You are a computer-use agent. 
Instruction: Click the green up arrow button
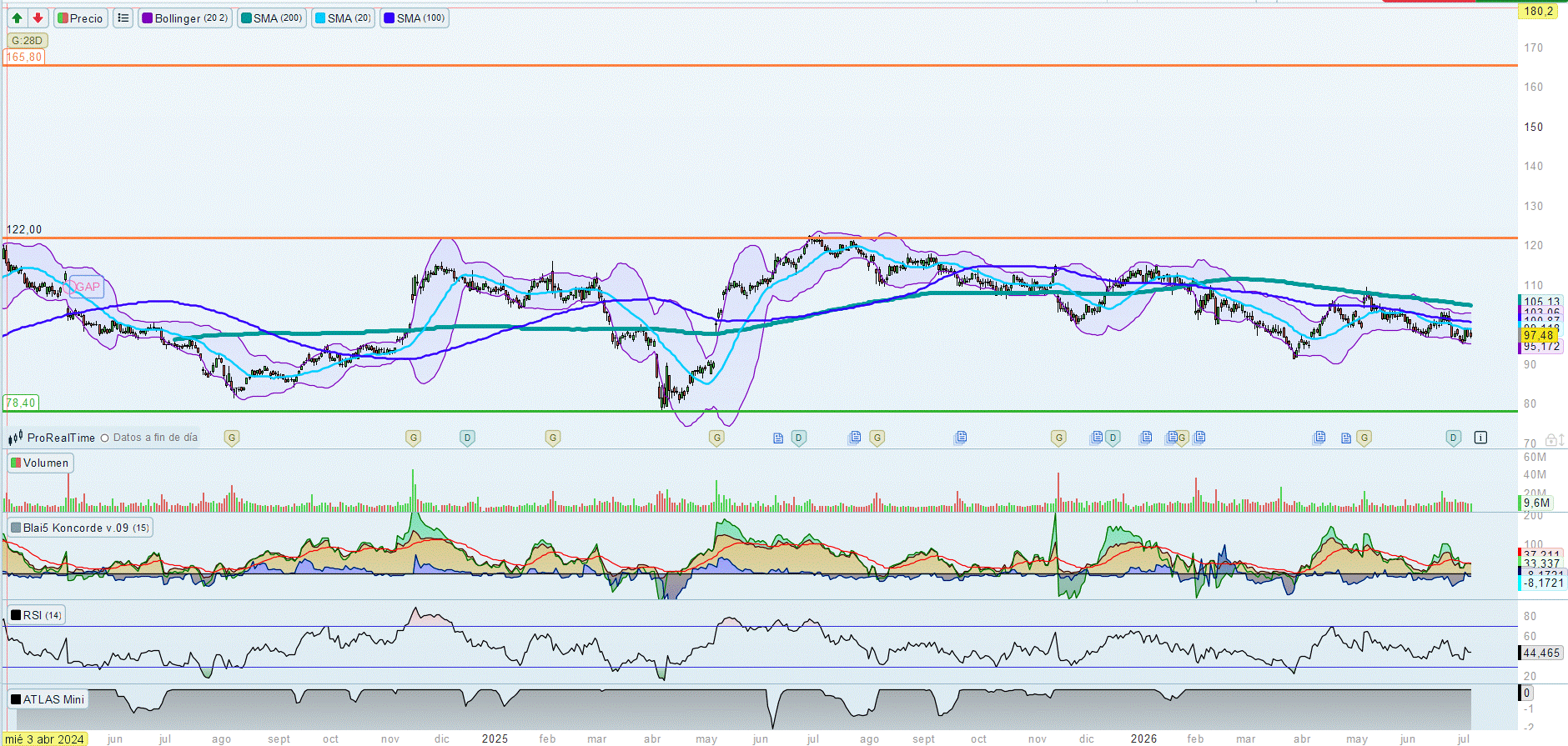click(x=17, y=18)
